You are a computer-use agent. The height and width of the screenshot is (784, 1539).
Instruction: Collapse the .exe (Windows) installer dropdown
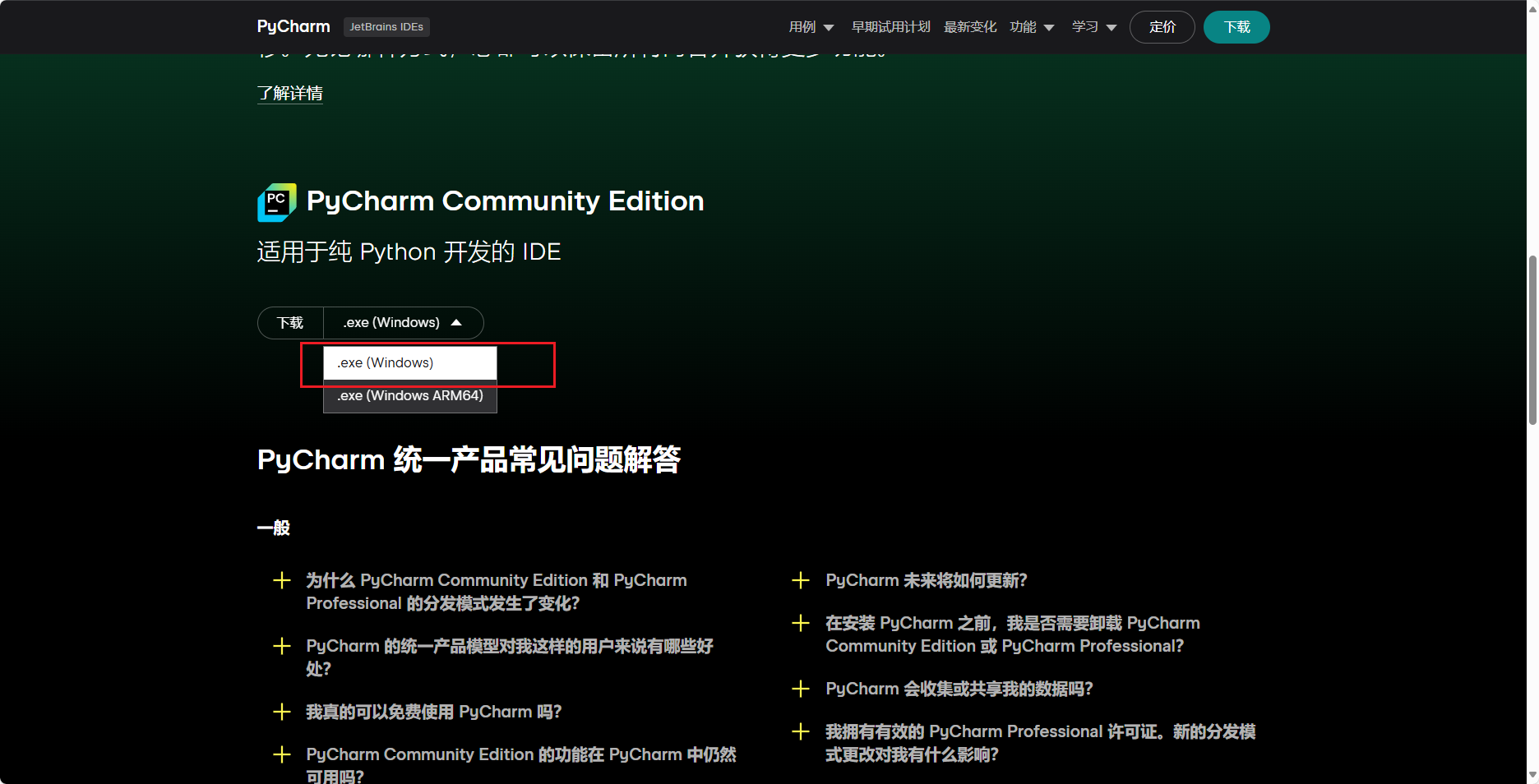403,323
